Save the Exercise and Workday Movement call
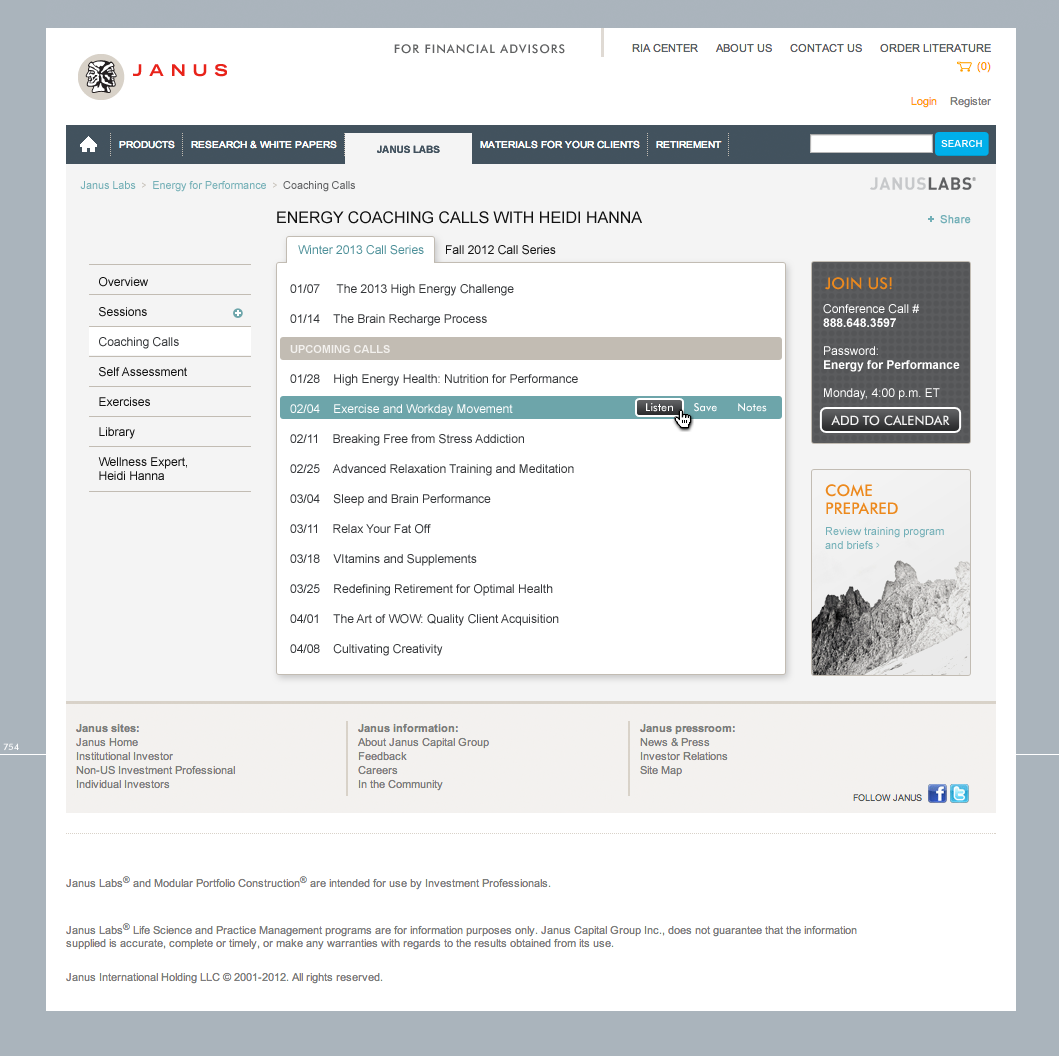This screenshot has width=1059, height=1056. click(705, 408)
